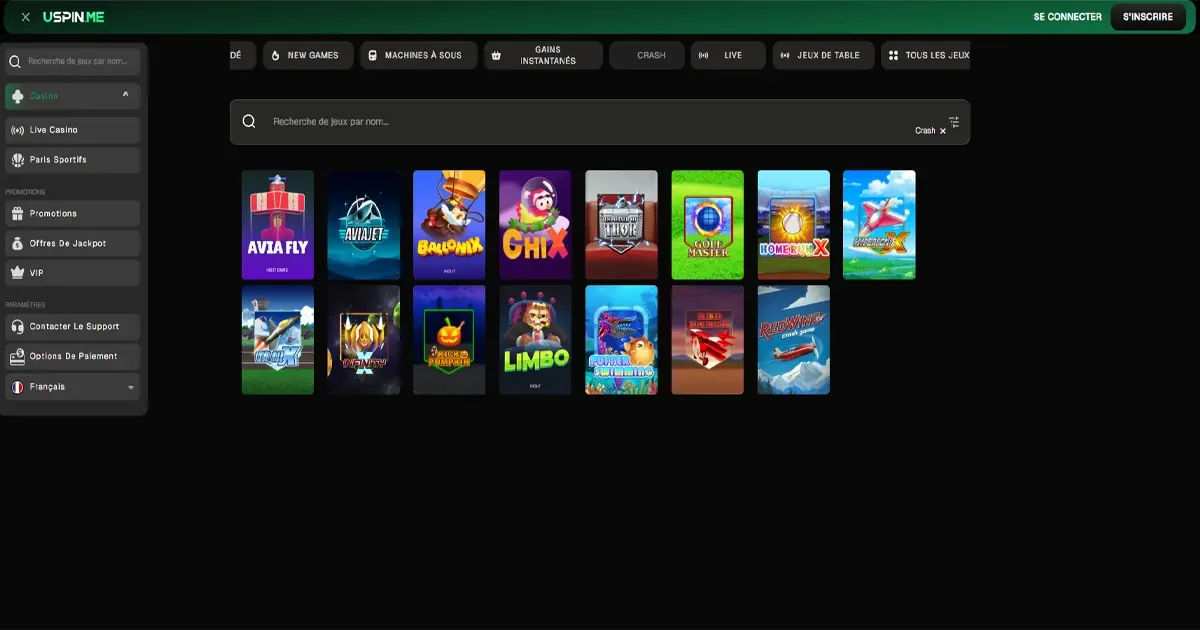Click the Live tab broadcast icon
This screenshot has height=630, width=1200.
(x=703, y=55)
